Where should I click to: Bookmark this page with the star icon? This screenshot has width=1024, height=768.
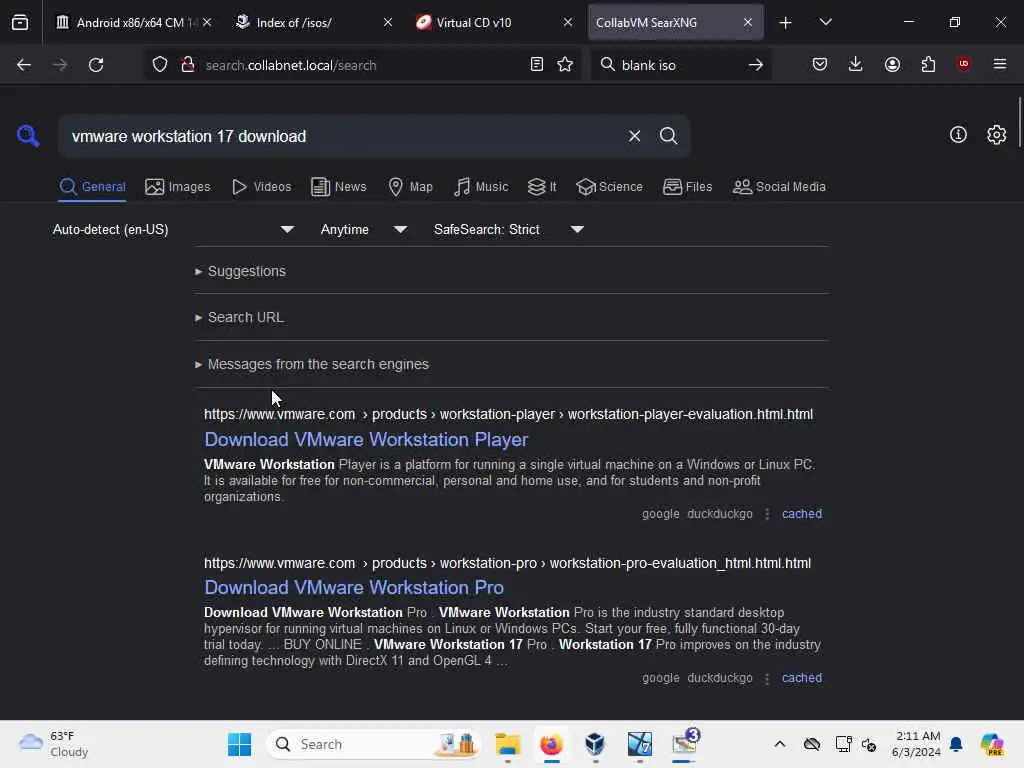[565, 65]
